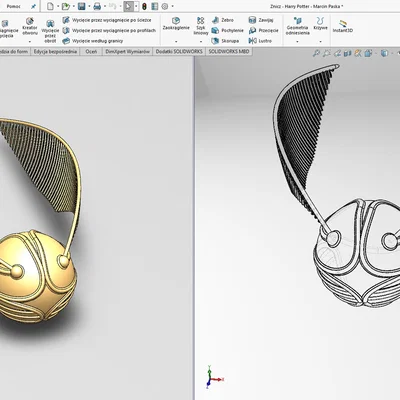Open the dropdown arrow next to Select cursor
Image resolution: width=400 pixels, height=400 pixels.
(x=136, y=6)
